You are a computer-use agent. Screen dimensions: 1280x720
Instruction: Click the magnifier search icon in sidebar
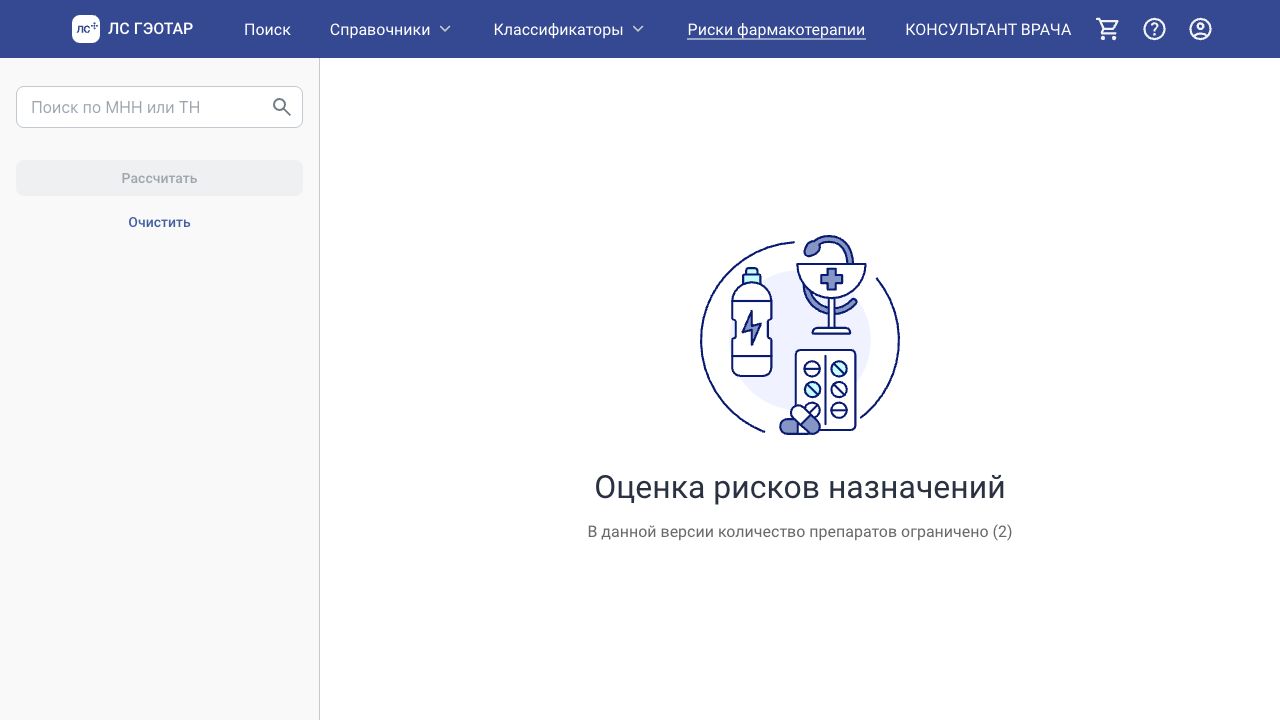(x=282, y=107)
